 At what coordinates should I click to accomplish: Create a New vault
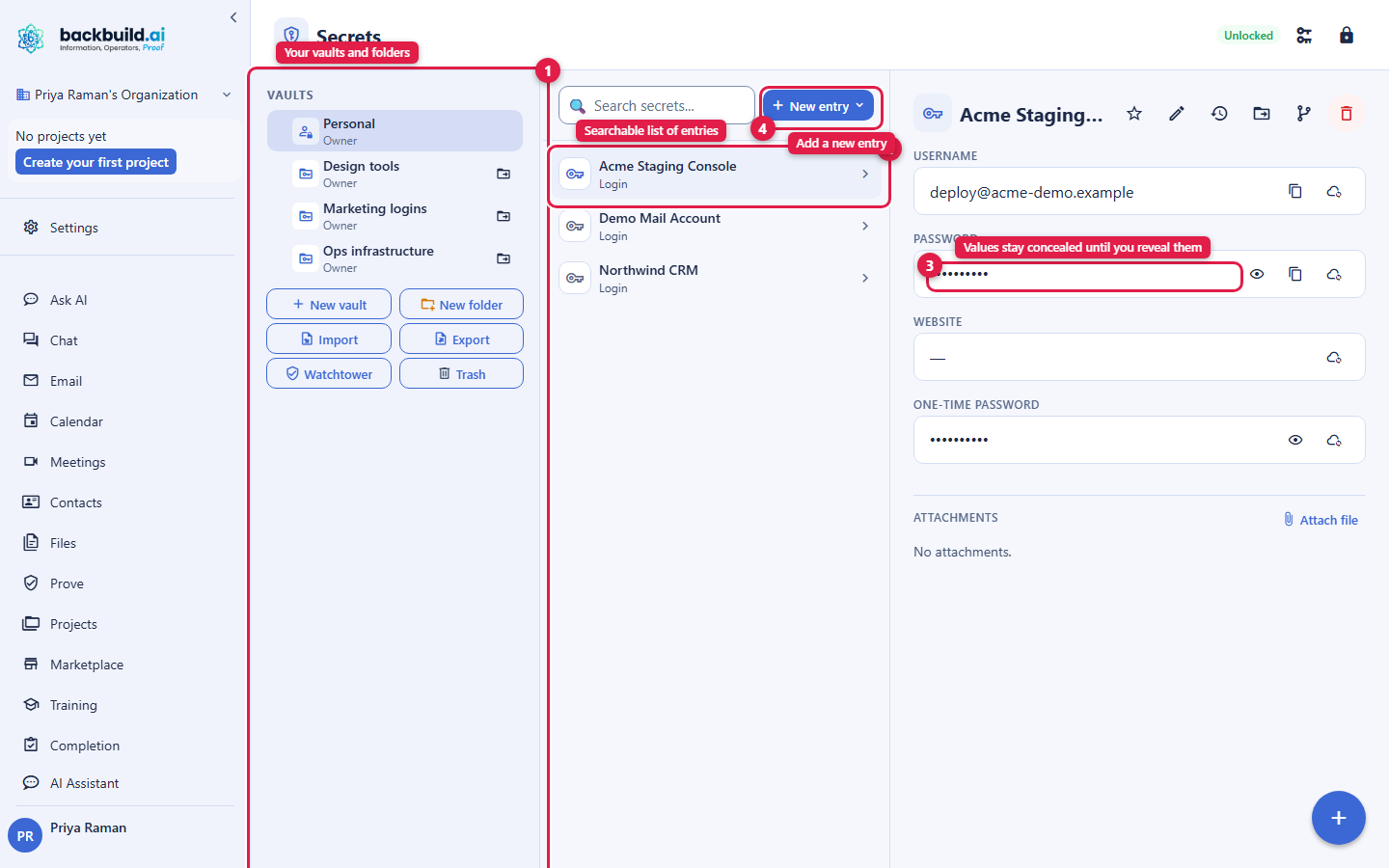(x=329, y=304)
